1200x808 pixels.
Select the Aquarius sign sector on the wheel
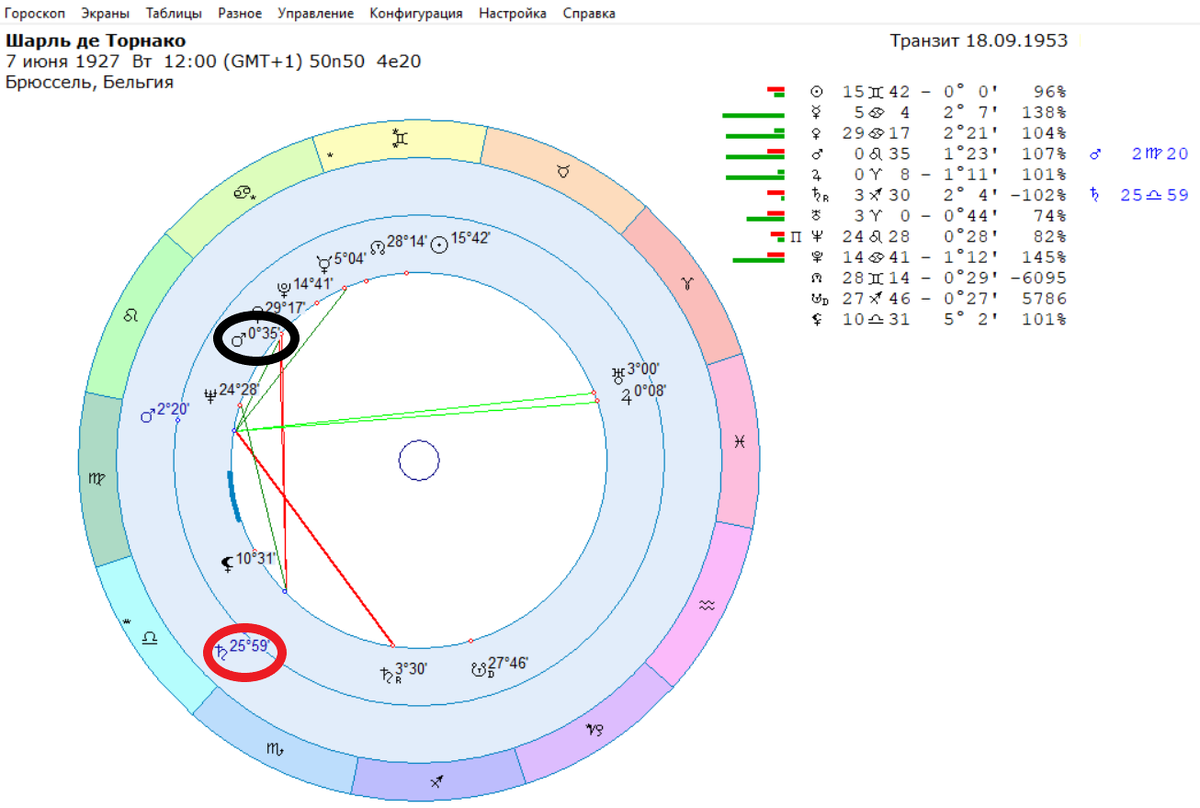click(x=708, y=605)
